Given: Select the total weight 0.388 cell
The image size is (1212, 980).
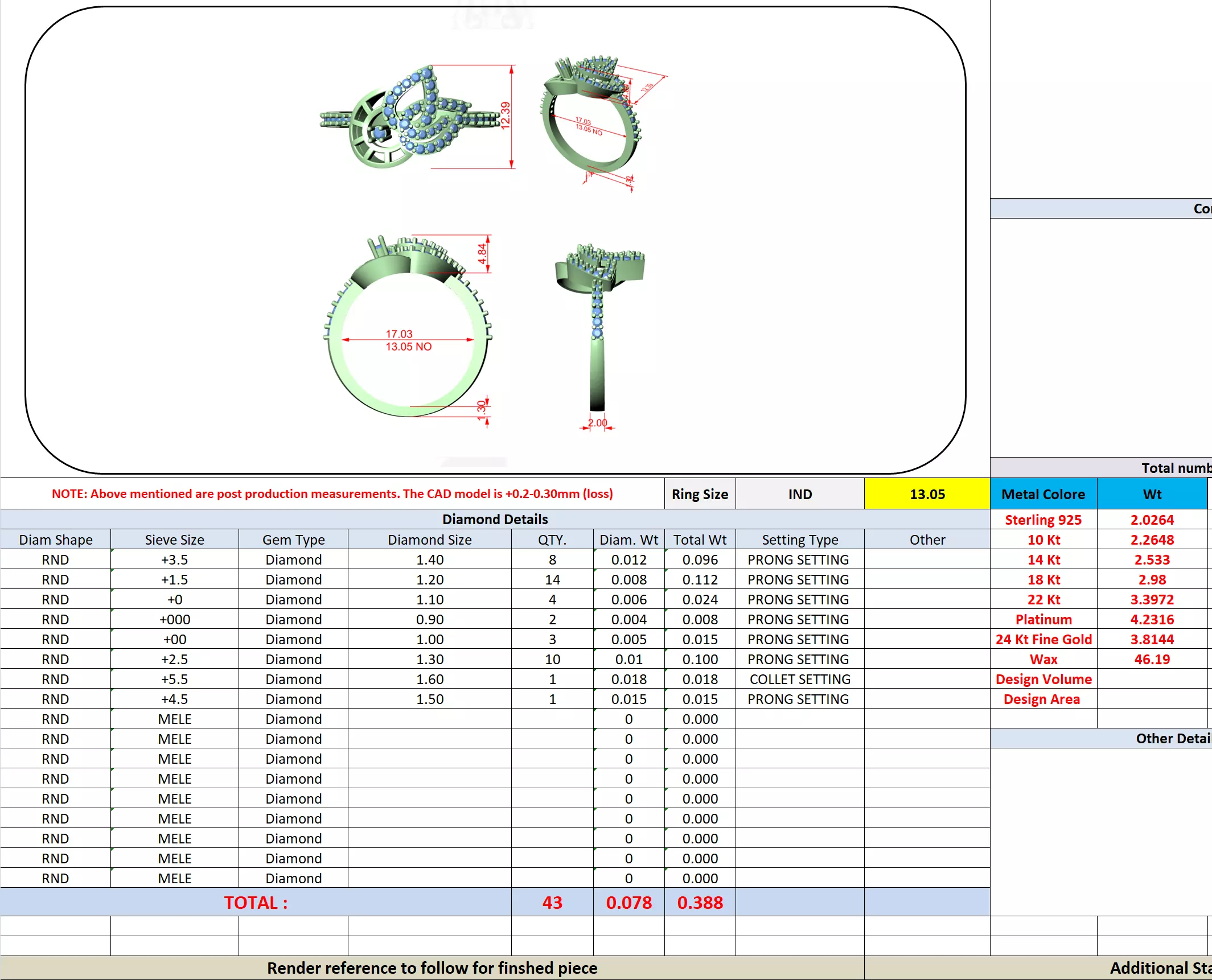Looking at the screenshot, I should (x=700, y=903).
